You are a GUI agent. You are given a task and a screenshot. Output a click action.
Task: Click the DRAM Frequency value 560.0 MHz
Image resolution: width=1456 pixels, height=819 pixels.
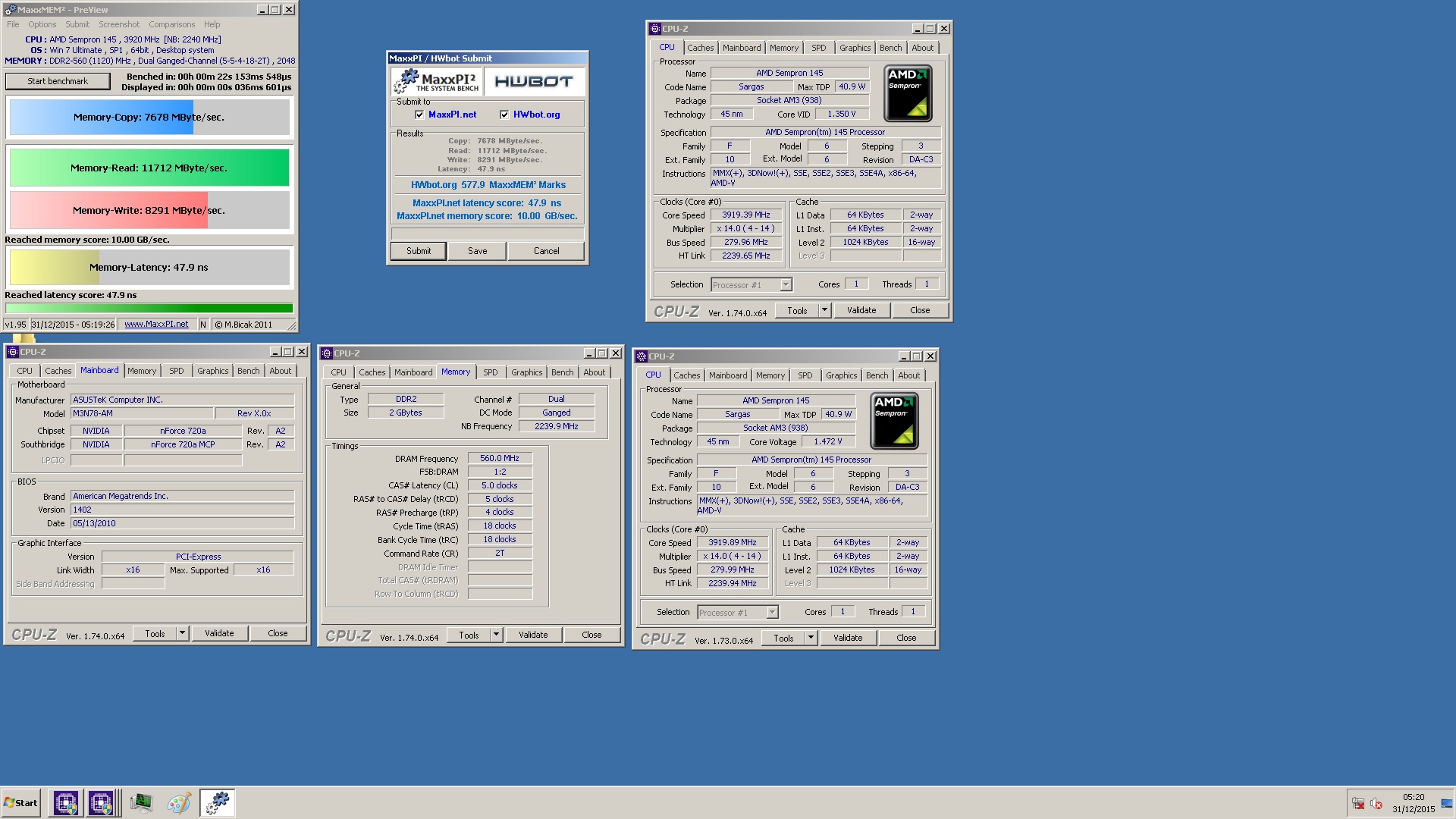(x=500, y=458)
